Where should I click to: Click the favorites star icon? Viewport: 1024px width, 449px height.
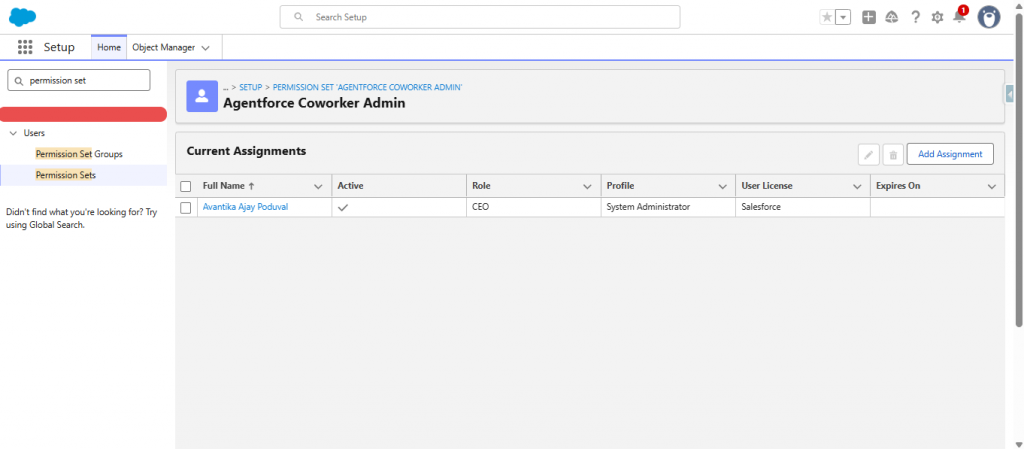coord(827,18)
